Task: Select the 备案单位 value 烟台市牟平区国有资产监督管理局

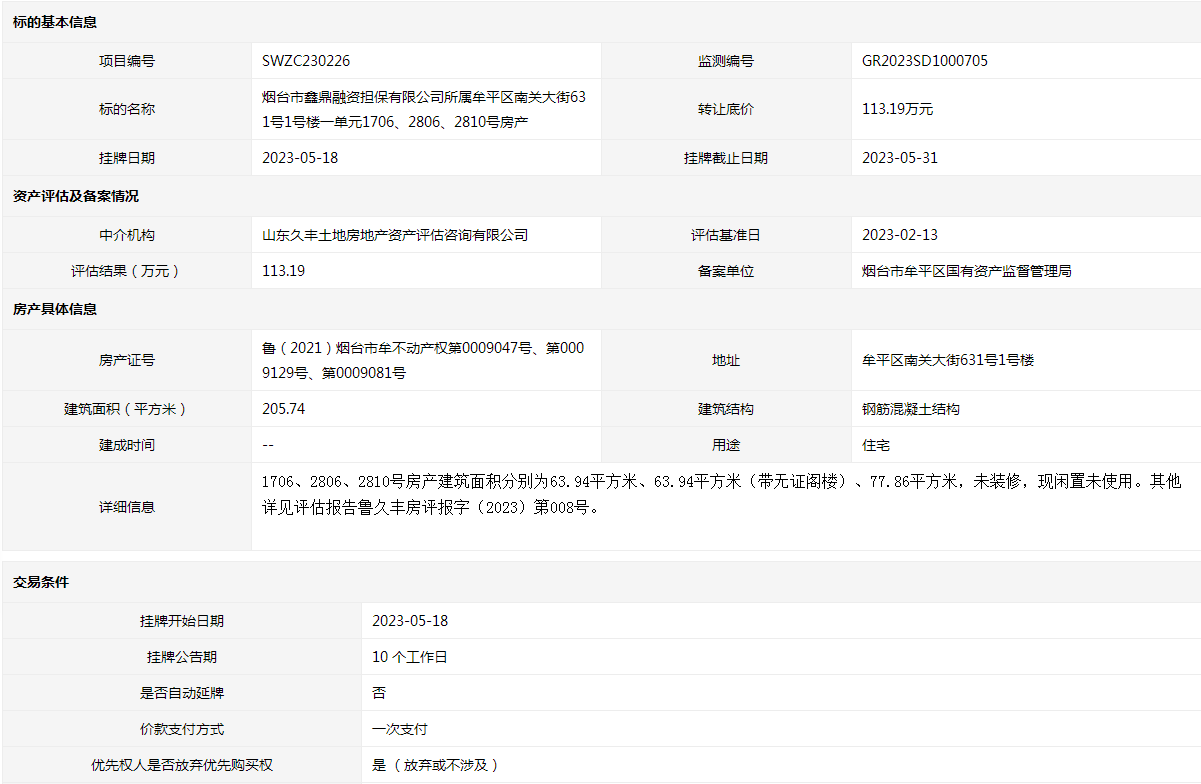Action: click(967, 271)
